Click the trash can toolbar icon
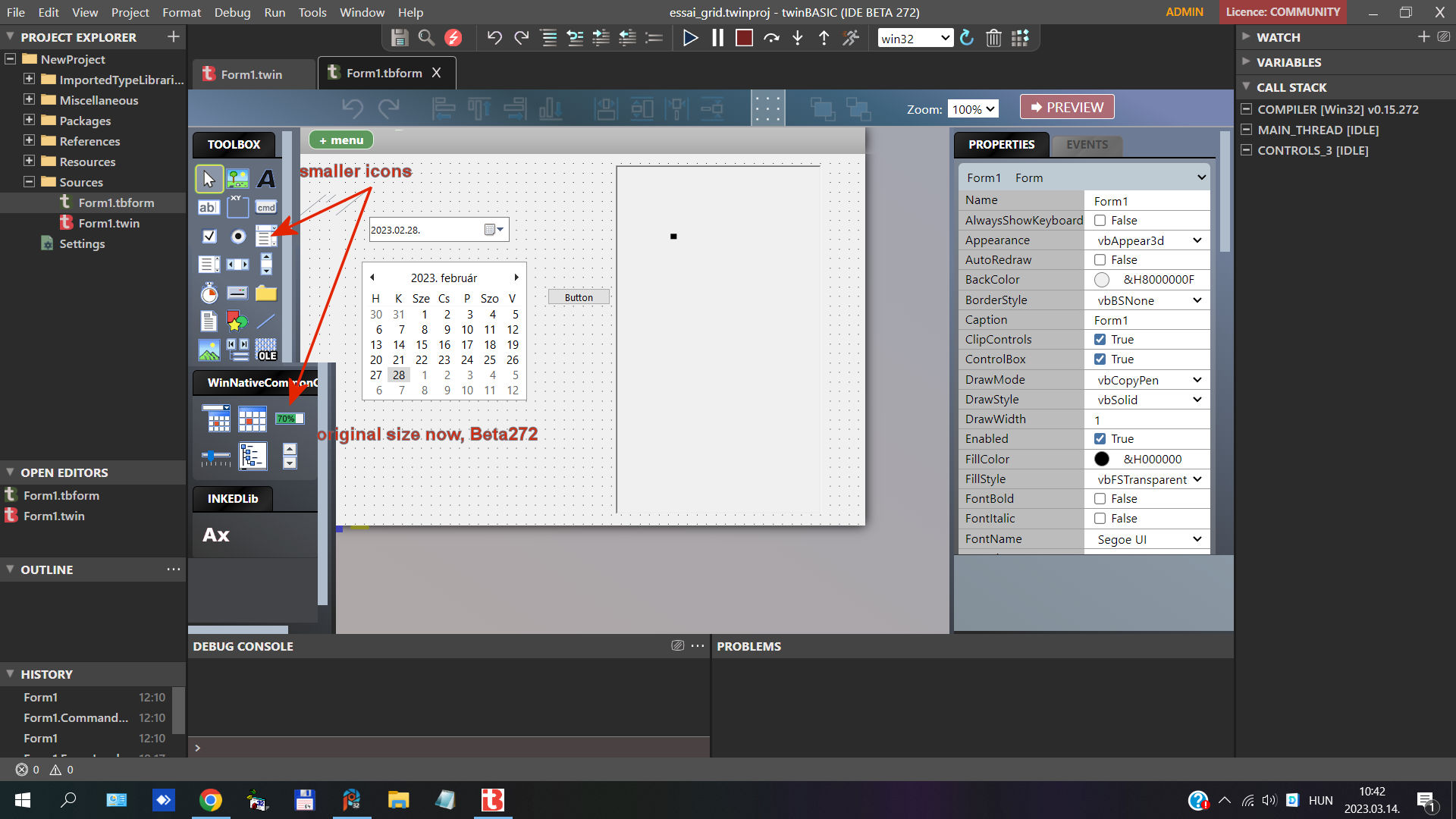 pos(993,38)
